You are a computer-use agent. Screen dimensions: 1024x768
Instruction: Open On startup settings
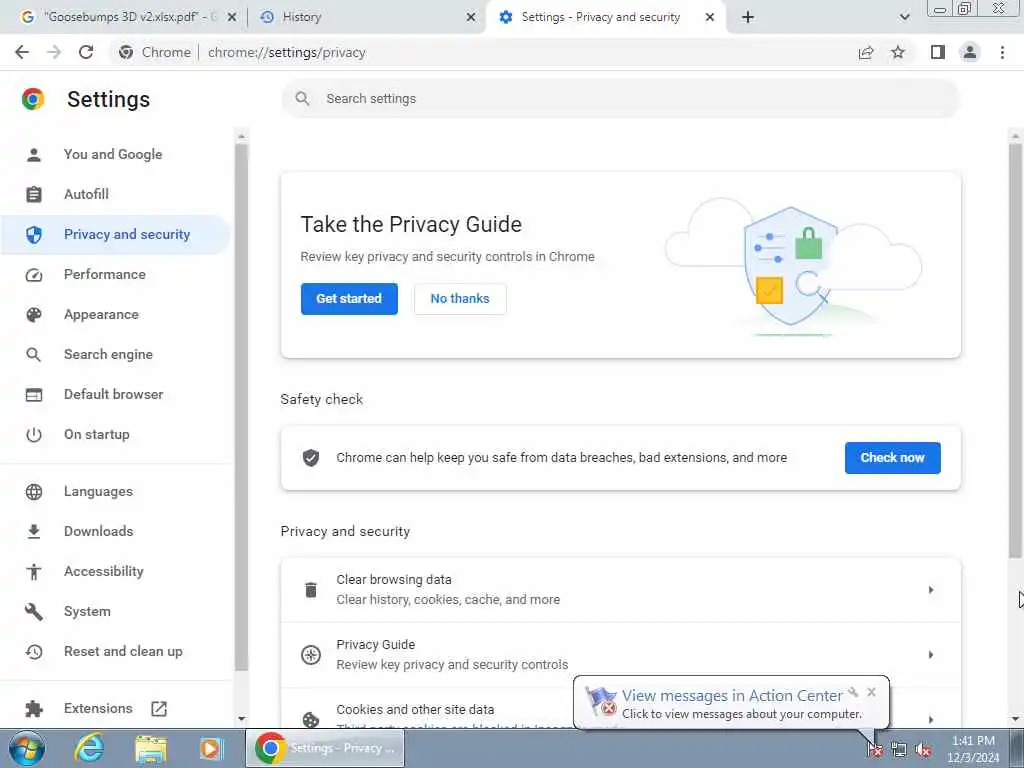97,434
